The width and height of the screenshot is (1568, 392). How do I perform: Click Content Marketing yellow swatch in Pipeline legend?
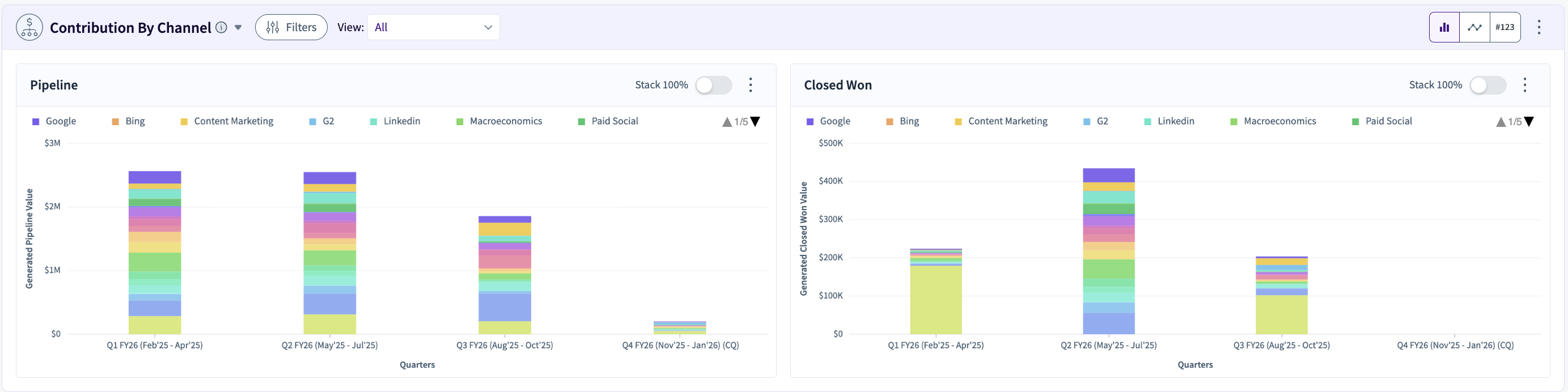pyautogui.click(x=184, y=122)
